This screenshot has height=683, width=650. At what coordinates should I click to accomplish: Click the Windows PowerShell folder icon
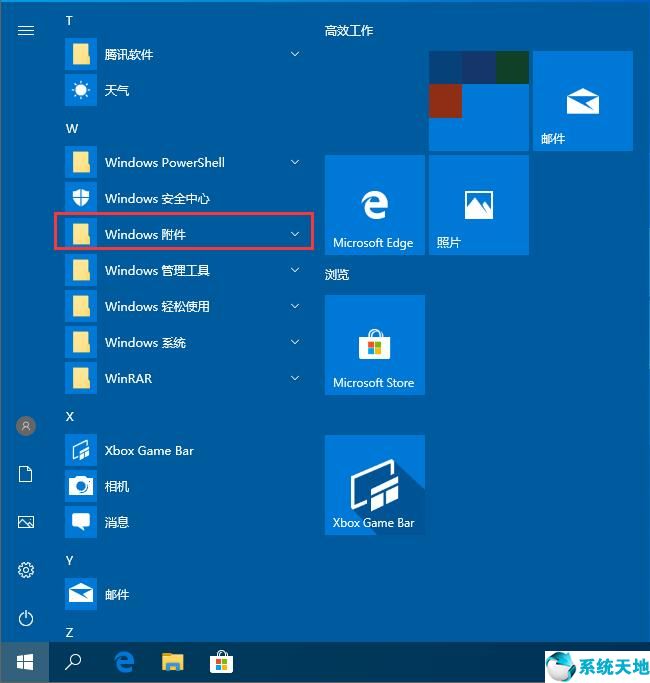81,162
